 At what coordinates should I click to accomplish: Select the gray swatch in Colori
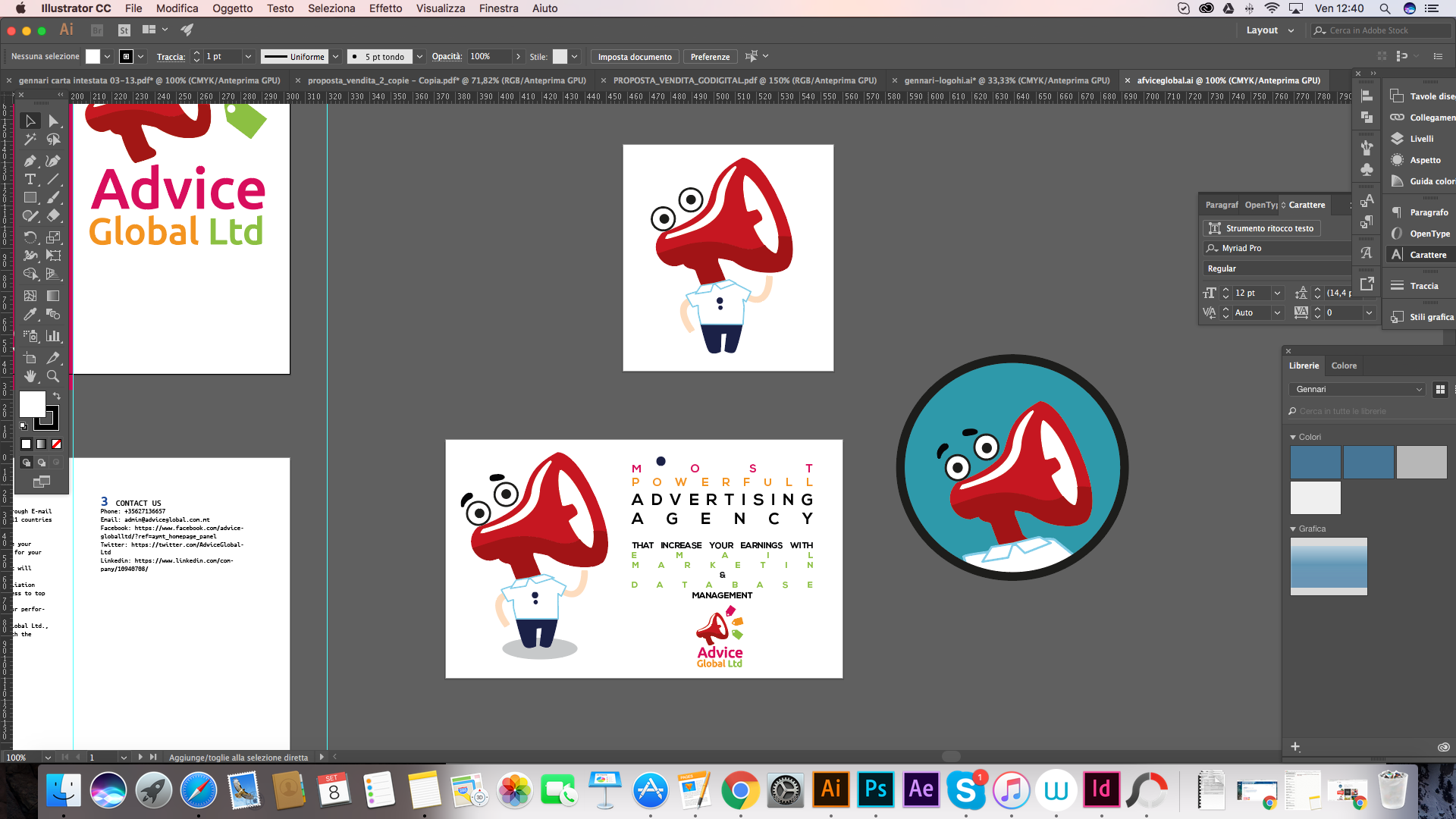point(1421,463)
